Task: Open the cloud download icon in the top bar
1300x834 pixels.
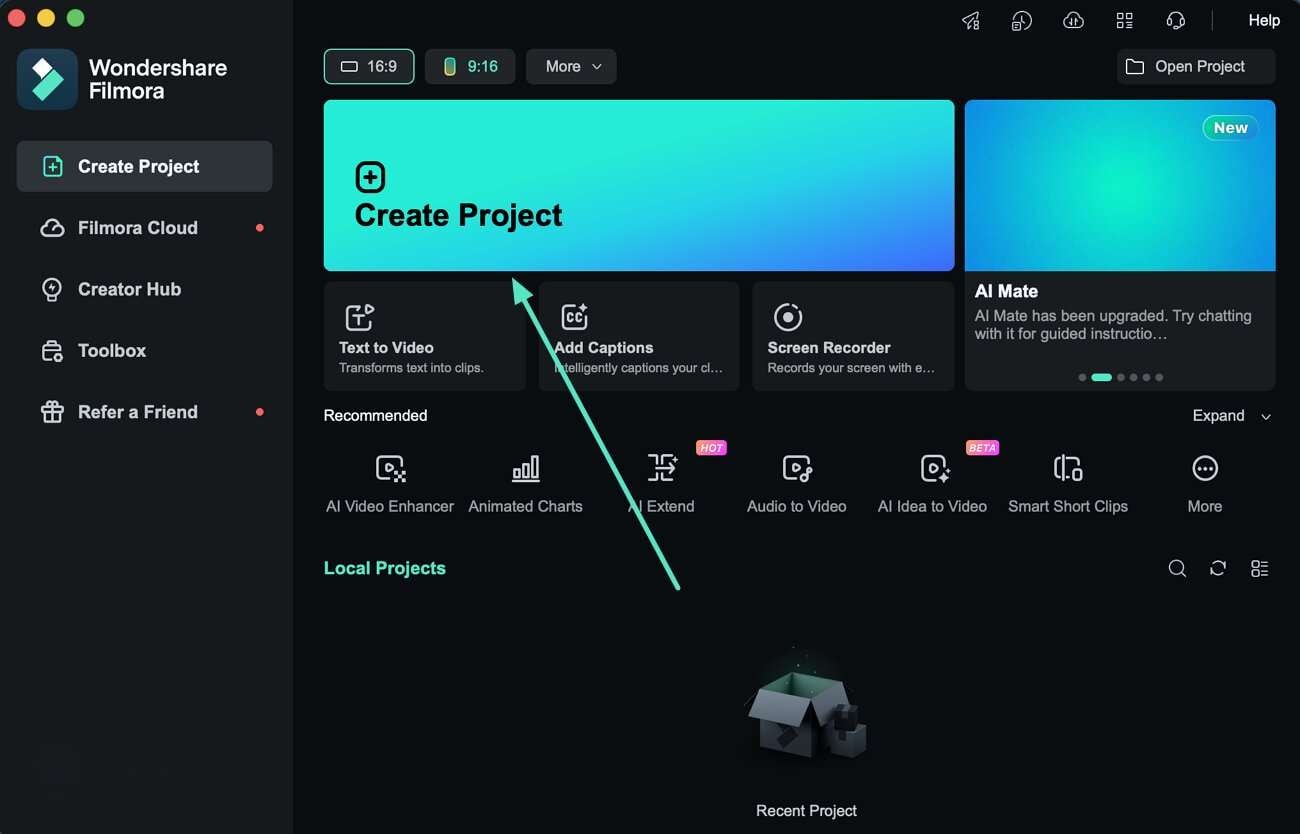Action: click(1073, 21)
